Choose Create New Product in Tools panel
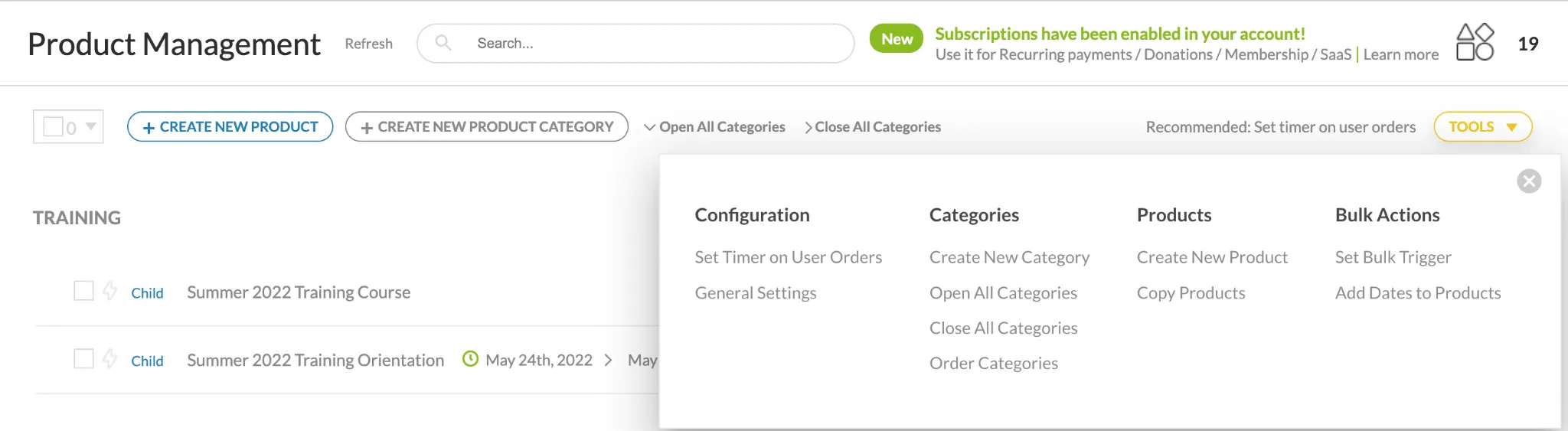Viewport: 1568px width, 431px height. click(1212, 257)
